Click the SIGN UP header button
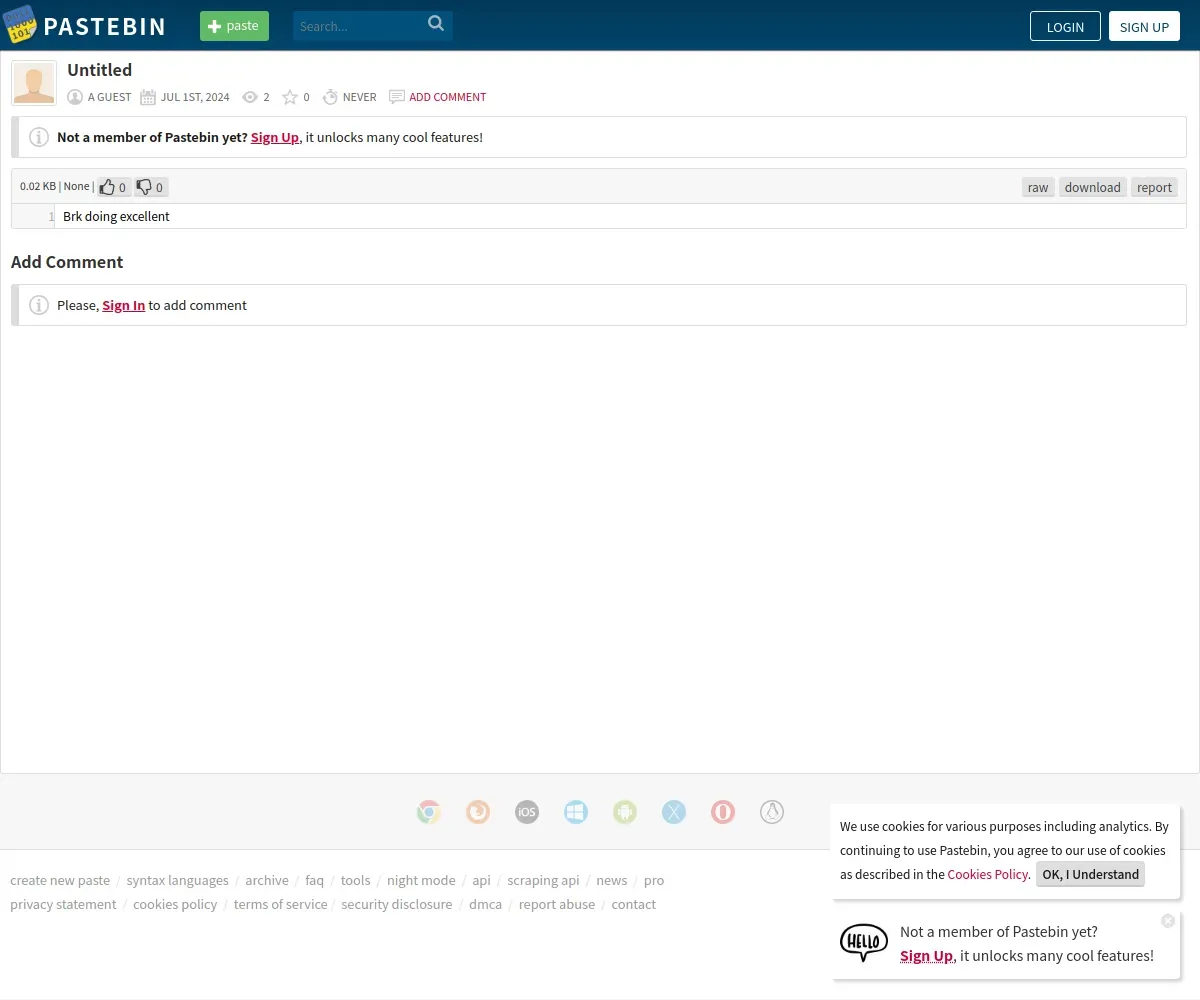1200x1000 pixels. click(1144, 26)
